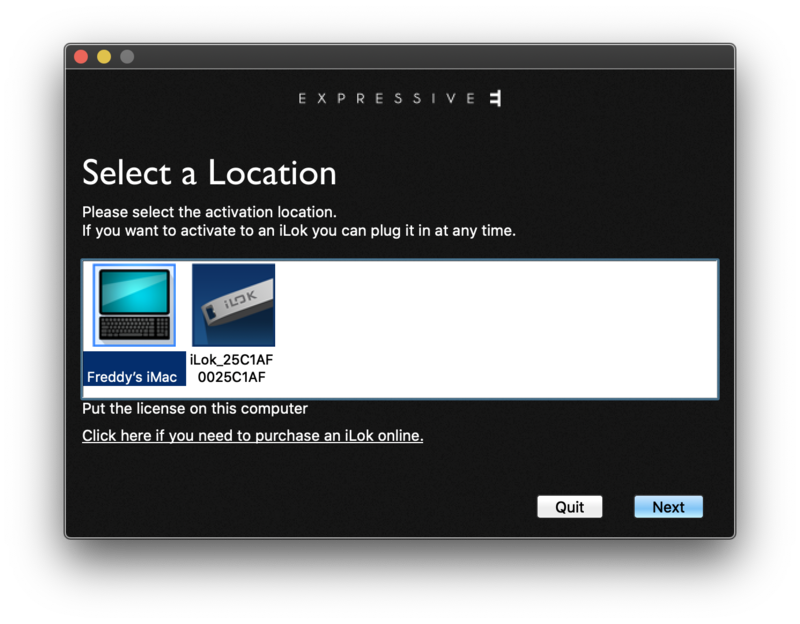Click the Next button
Viewport: 800px width, 624px height.
pos(668,507)
